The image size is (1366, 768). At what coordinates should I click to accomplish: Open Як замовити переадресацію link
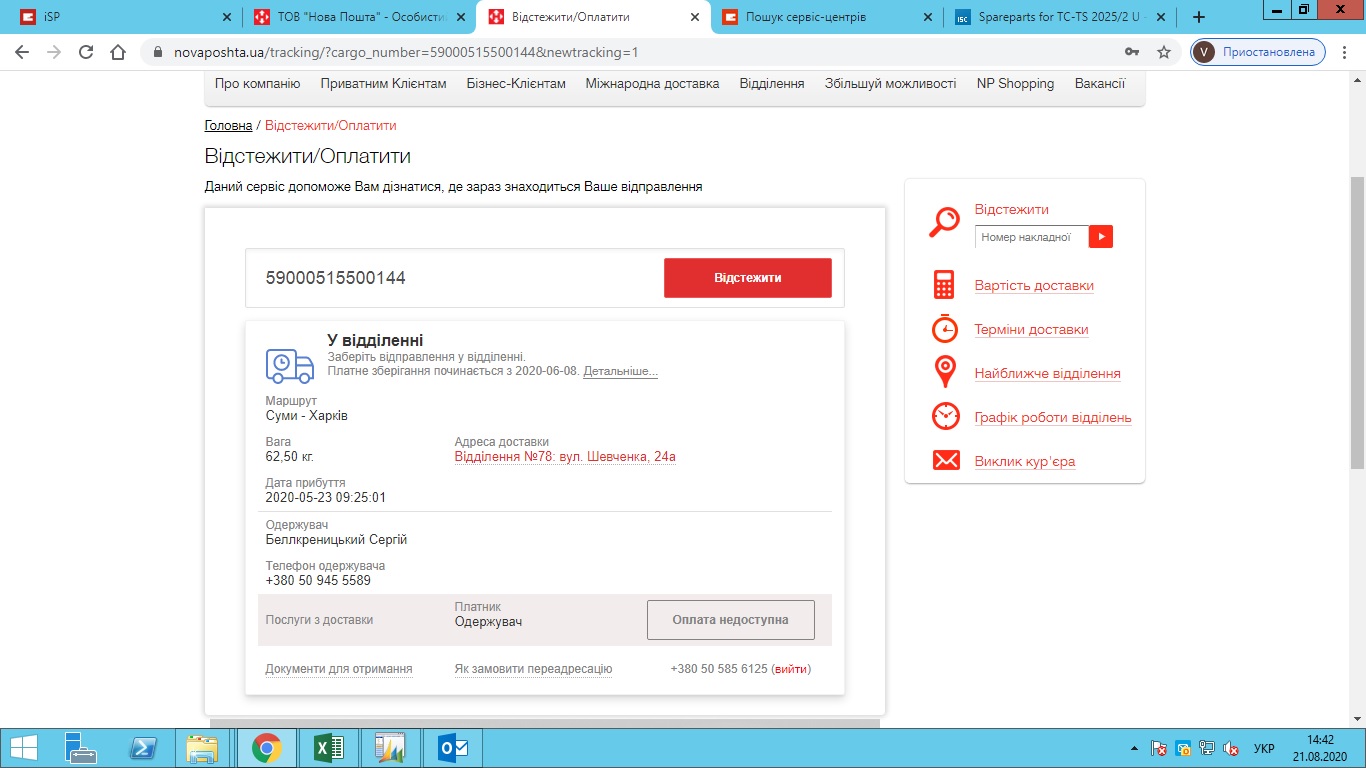533,669
